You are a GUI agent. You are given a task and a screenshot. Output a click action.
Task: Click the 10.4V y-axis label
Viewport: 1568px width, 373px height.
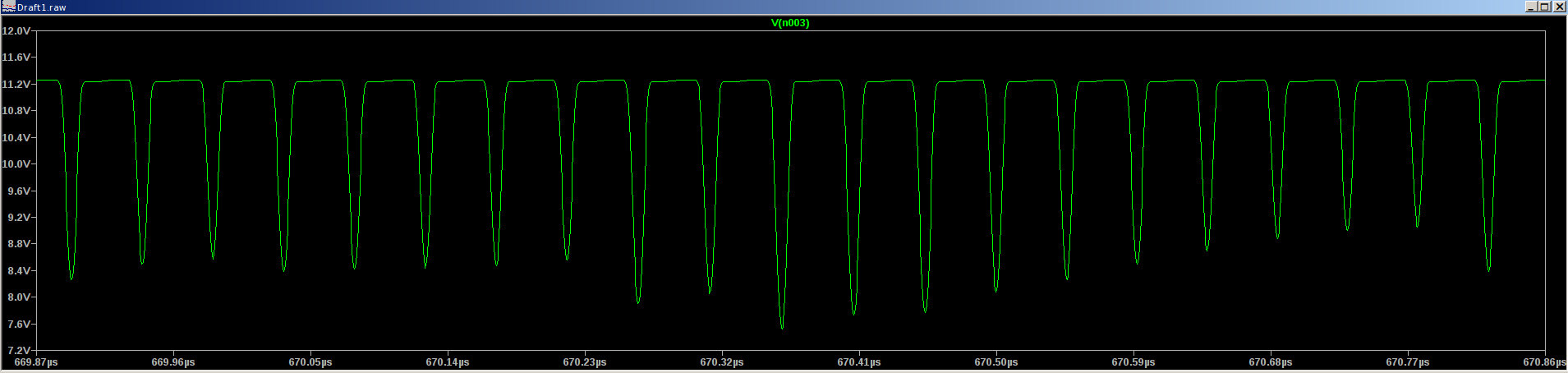16,138
